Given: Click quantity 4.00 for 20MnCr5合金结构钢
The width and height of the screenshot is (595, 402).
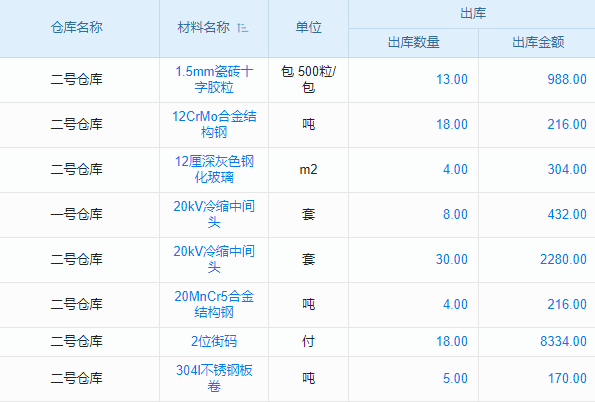Looking at the screenshot, I should [455, 304].
